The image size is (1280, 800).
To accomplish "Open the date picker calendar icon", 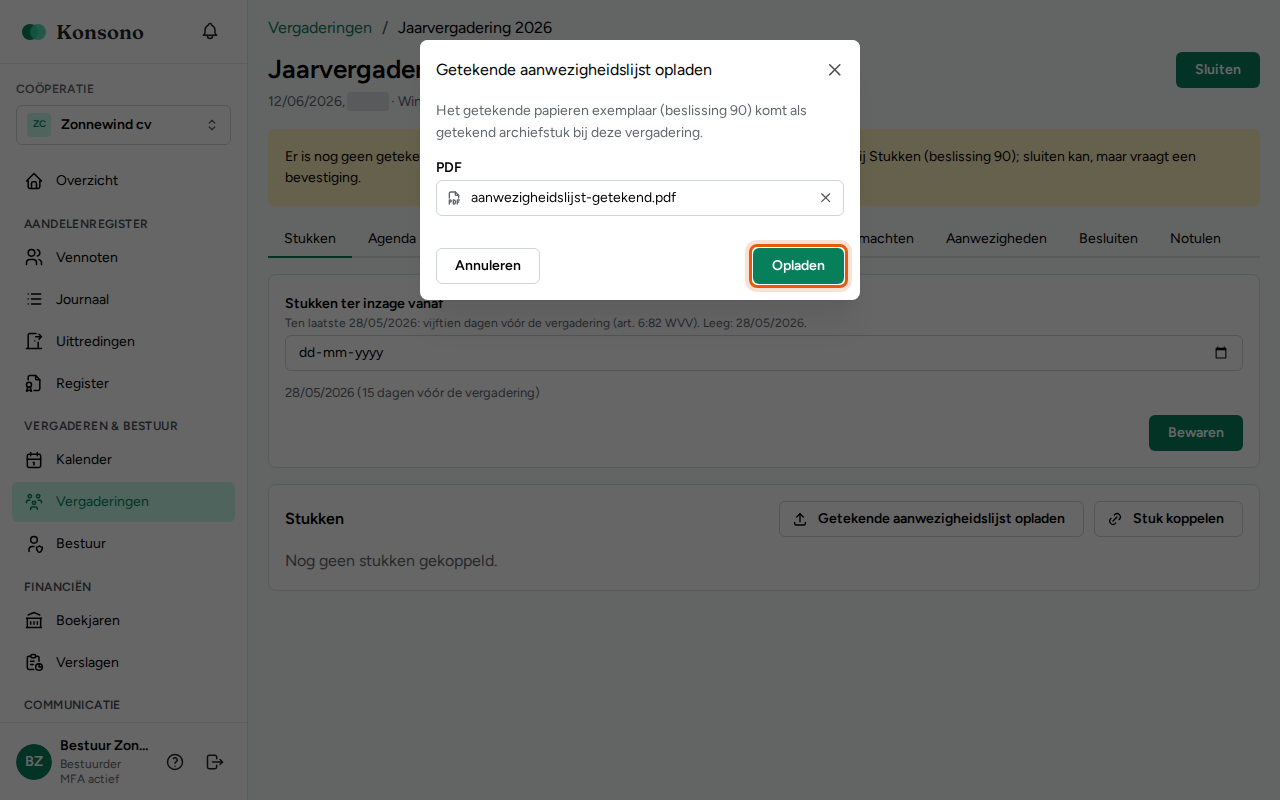I will point(1220,353).
